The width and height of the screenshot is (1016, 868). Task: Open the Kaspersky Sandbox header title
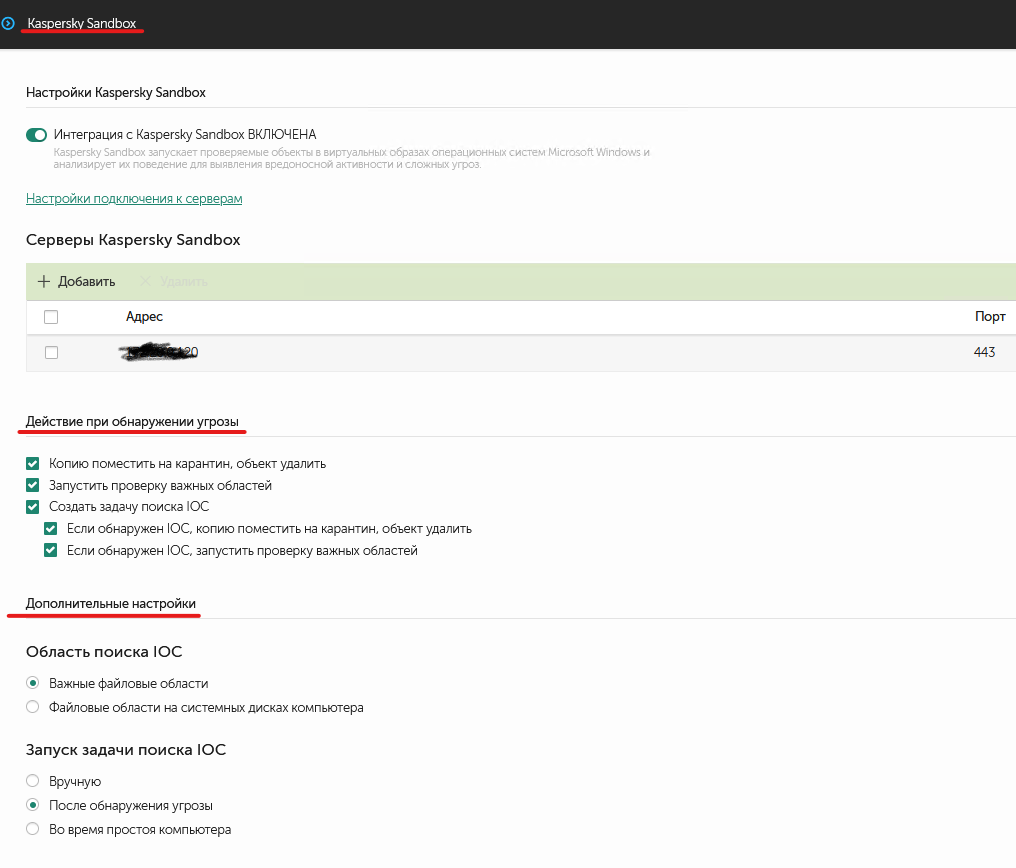(x=82, y=23)
